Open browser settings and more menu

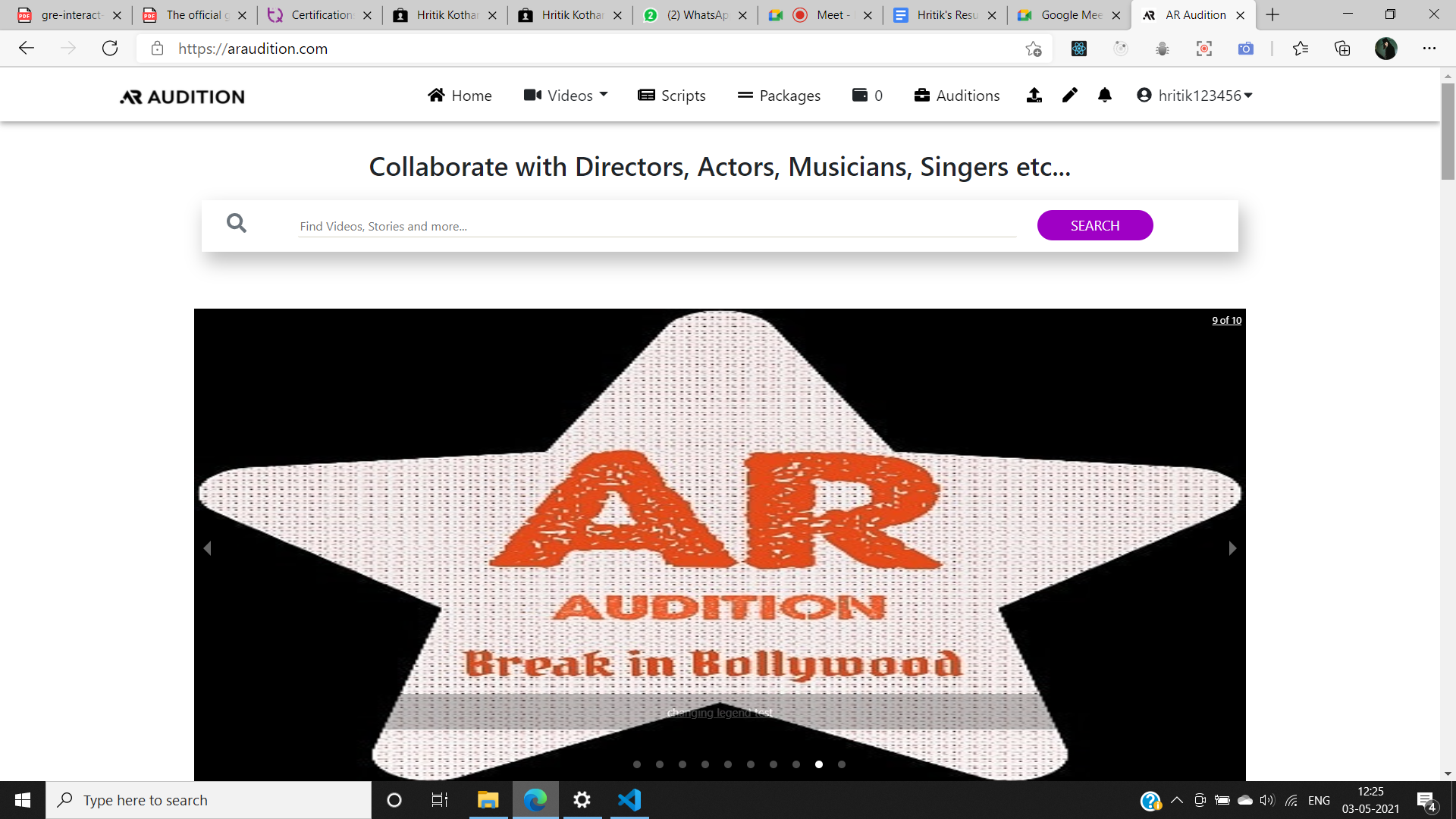pyautogui.click(x=1429, y=49)
